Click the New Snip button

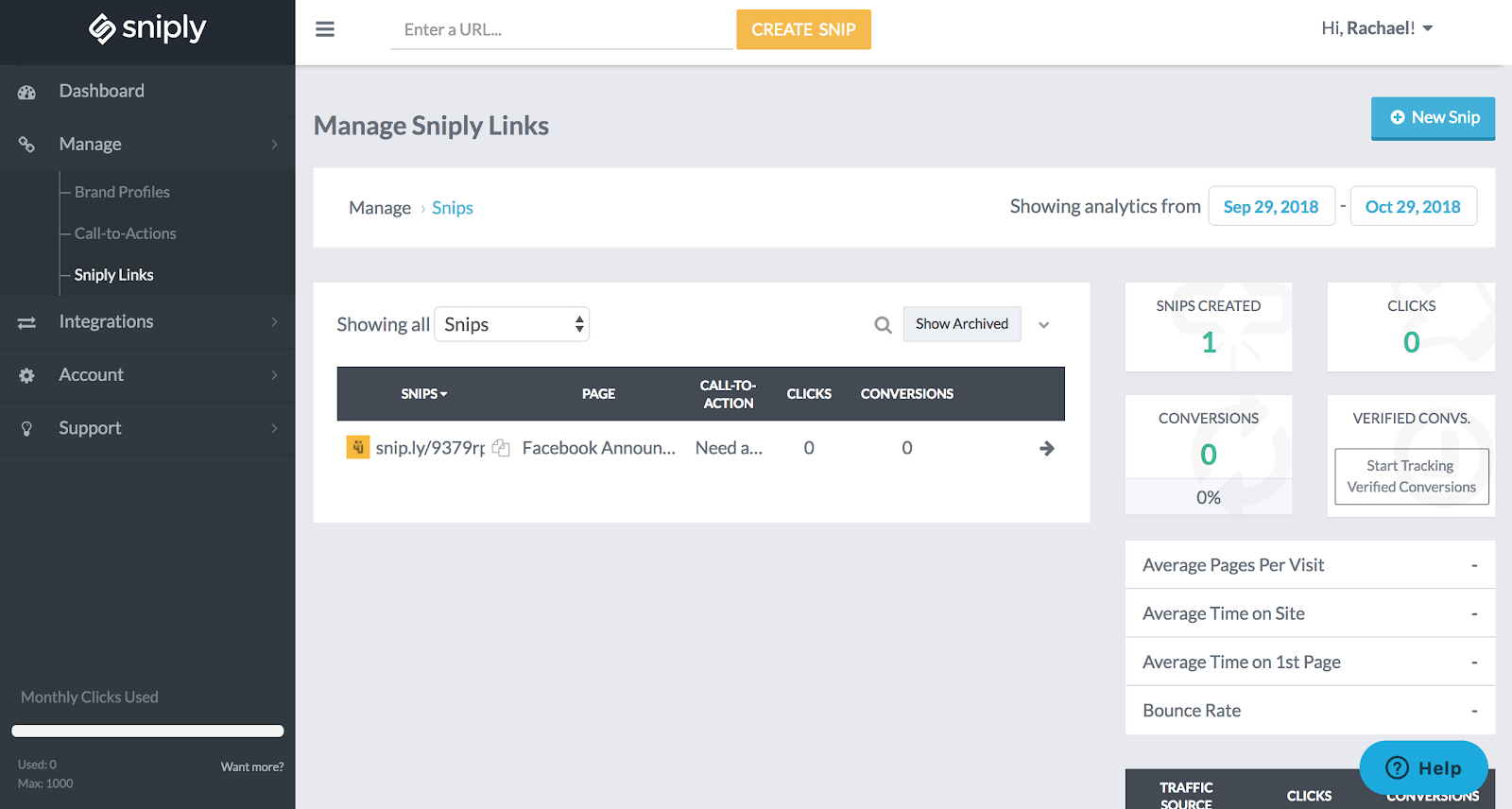1433,118
